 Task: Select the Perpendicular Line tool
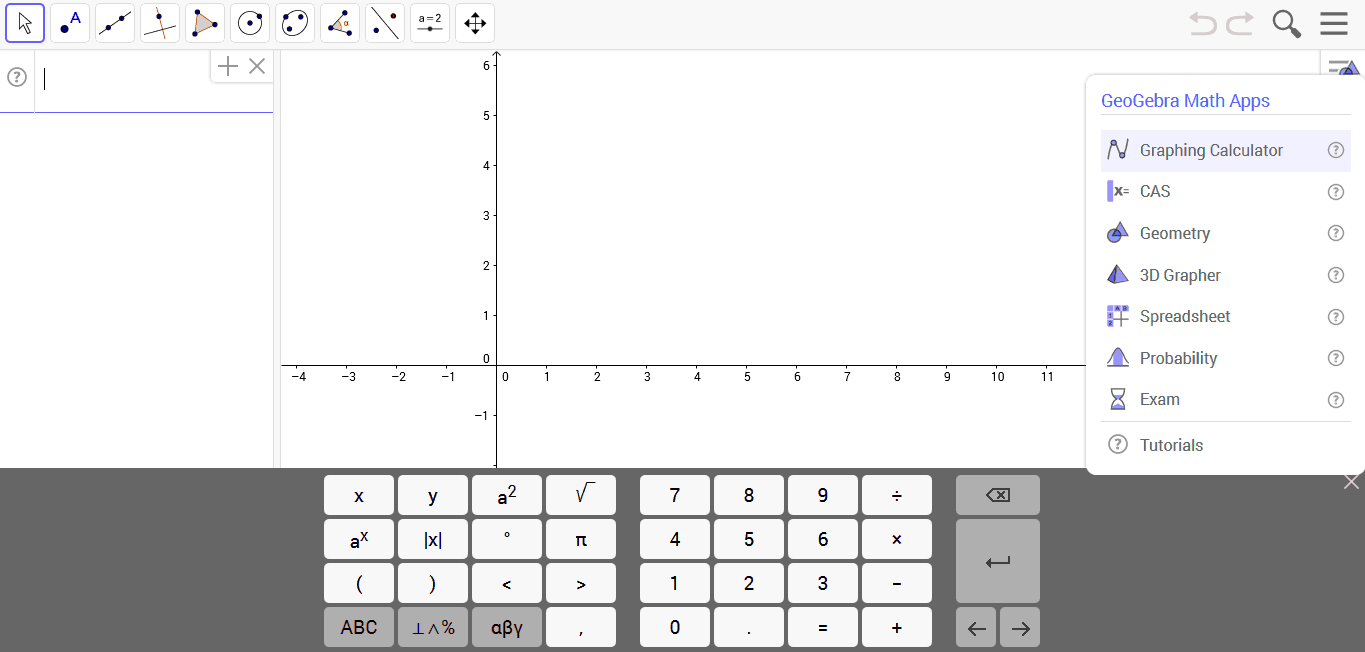point(160,23)
